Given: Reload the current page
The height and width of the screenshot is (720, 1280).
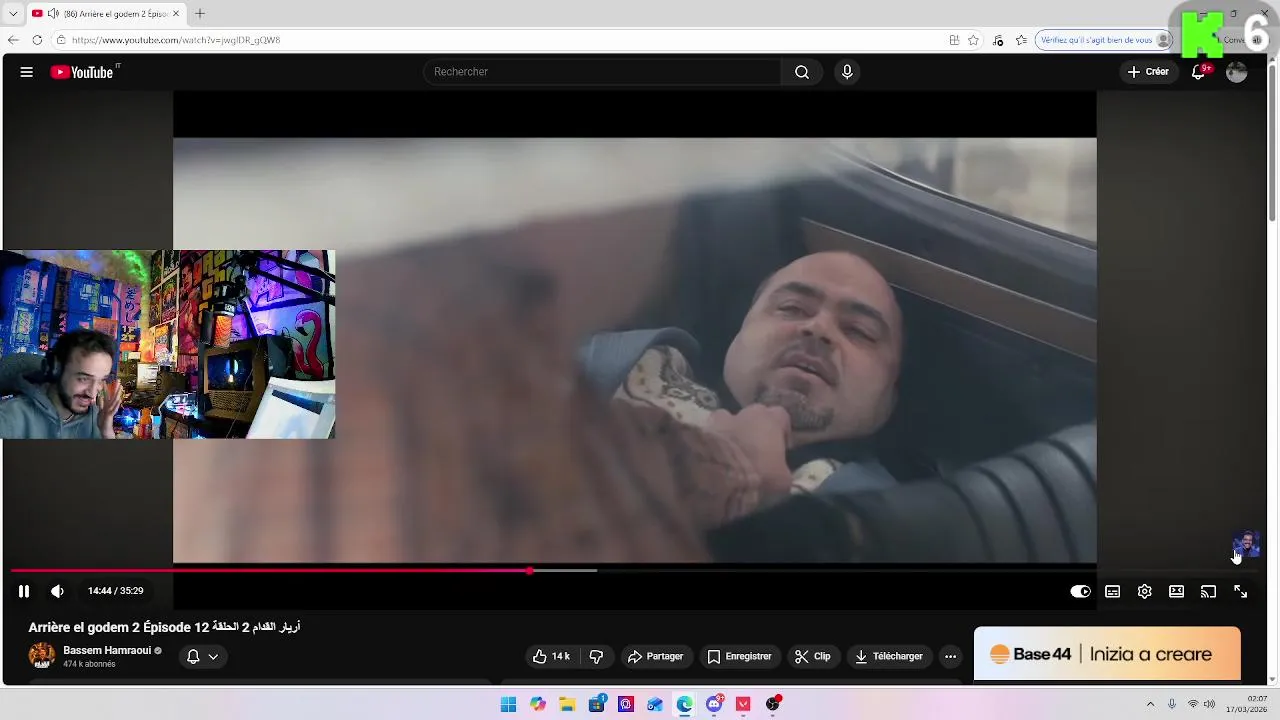Looking at the screenshot, I should [37, 40].
